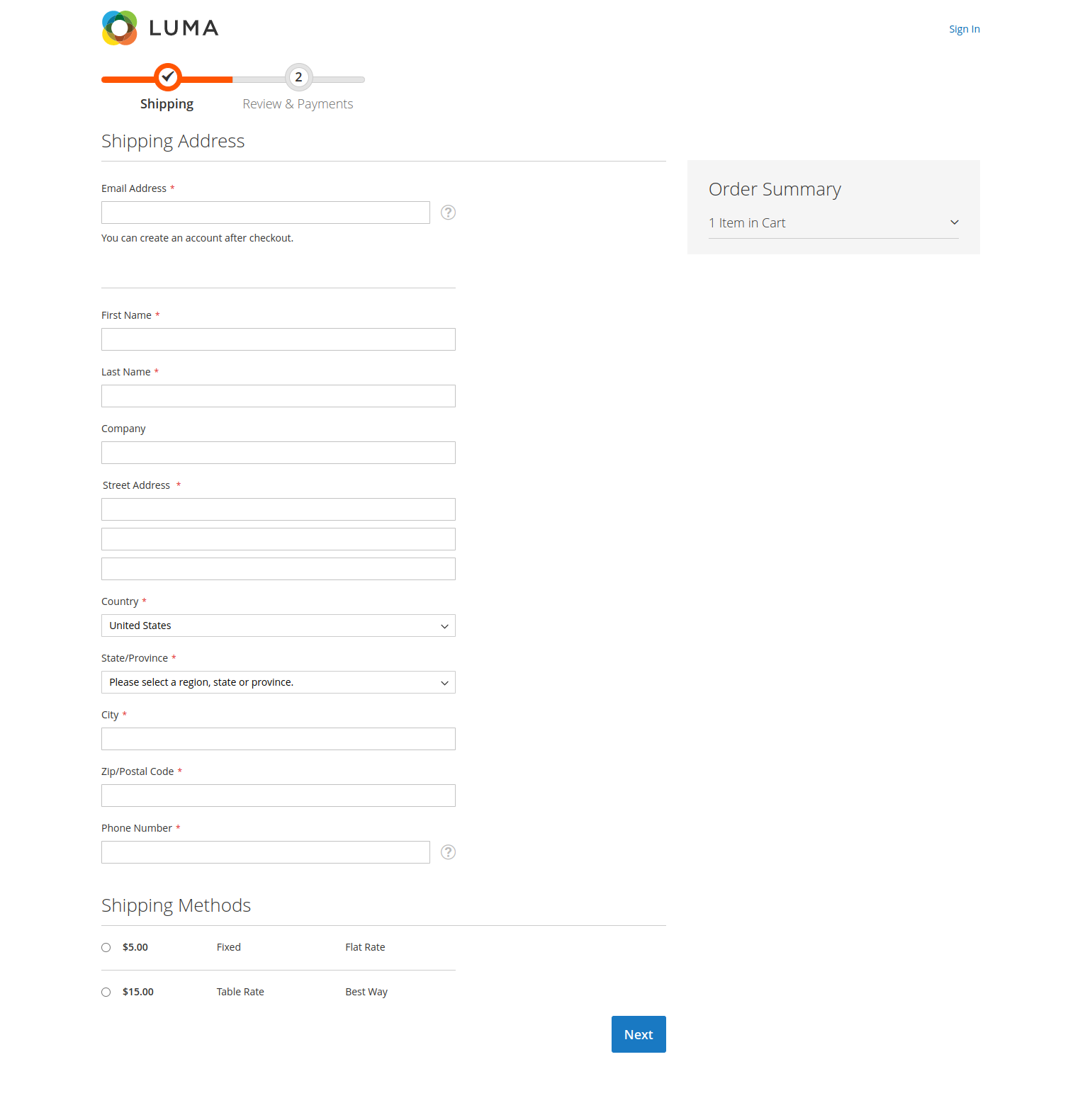Click the step 2 circle icon
The height and width of the screenshot is (1120, 1085).
point(298,77)
